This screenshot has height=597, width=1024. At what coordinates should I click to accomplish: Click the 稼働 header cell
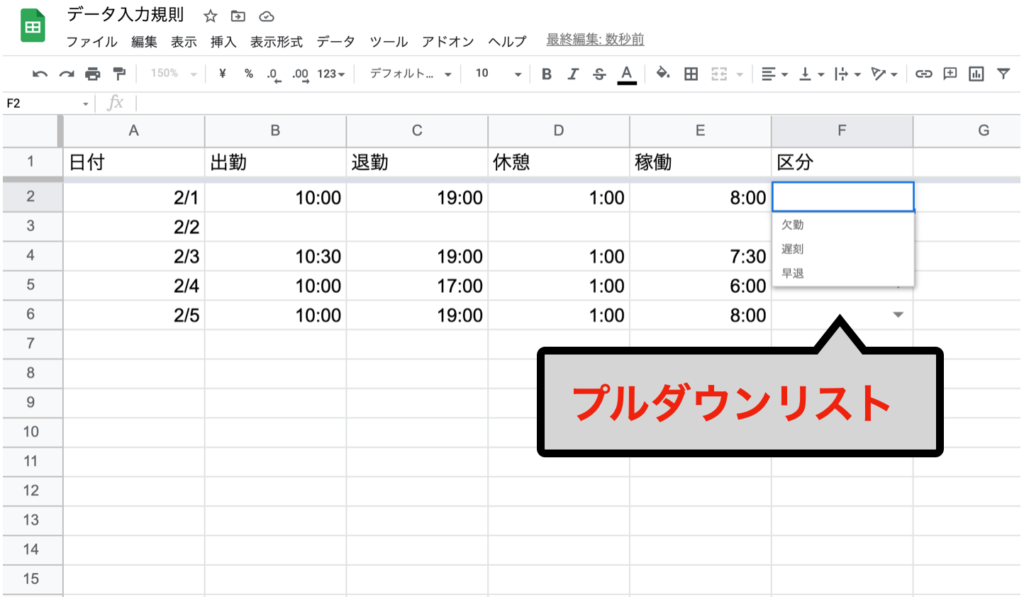point(700,162)
